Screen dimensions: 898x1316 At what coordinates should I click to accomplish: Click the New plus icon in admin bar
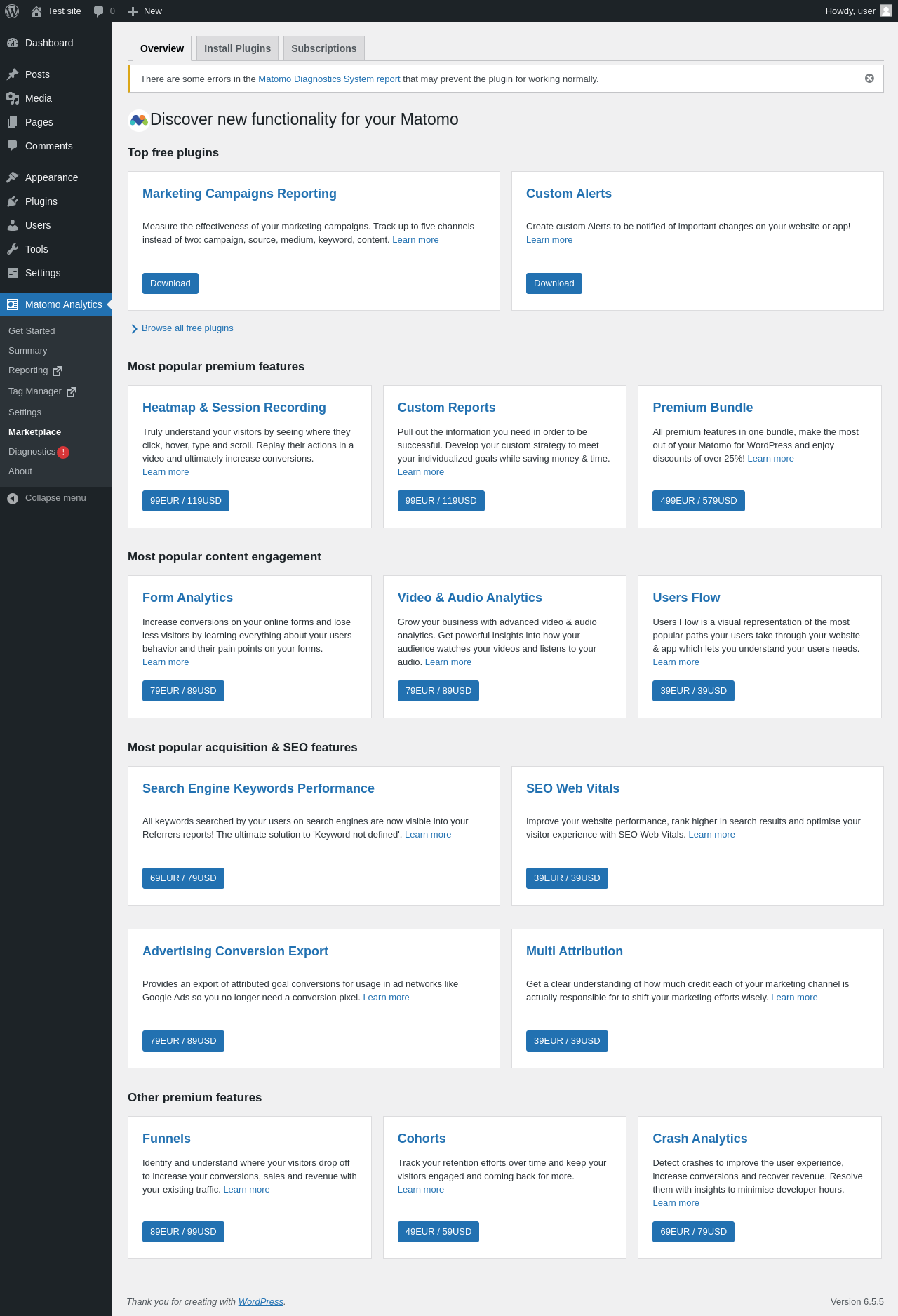133,11
